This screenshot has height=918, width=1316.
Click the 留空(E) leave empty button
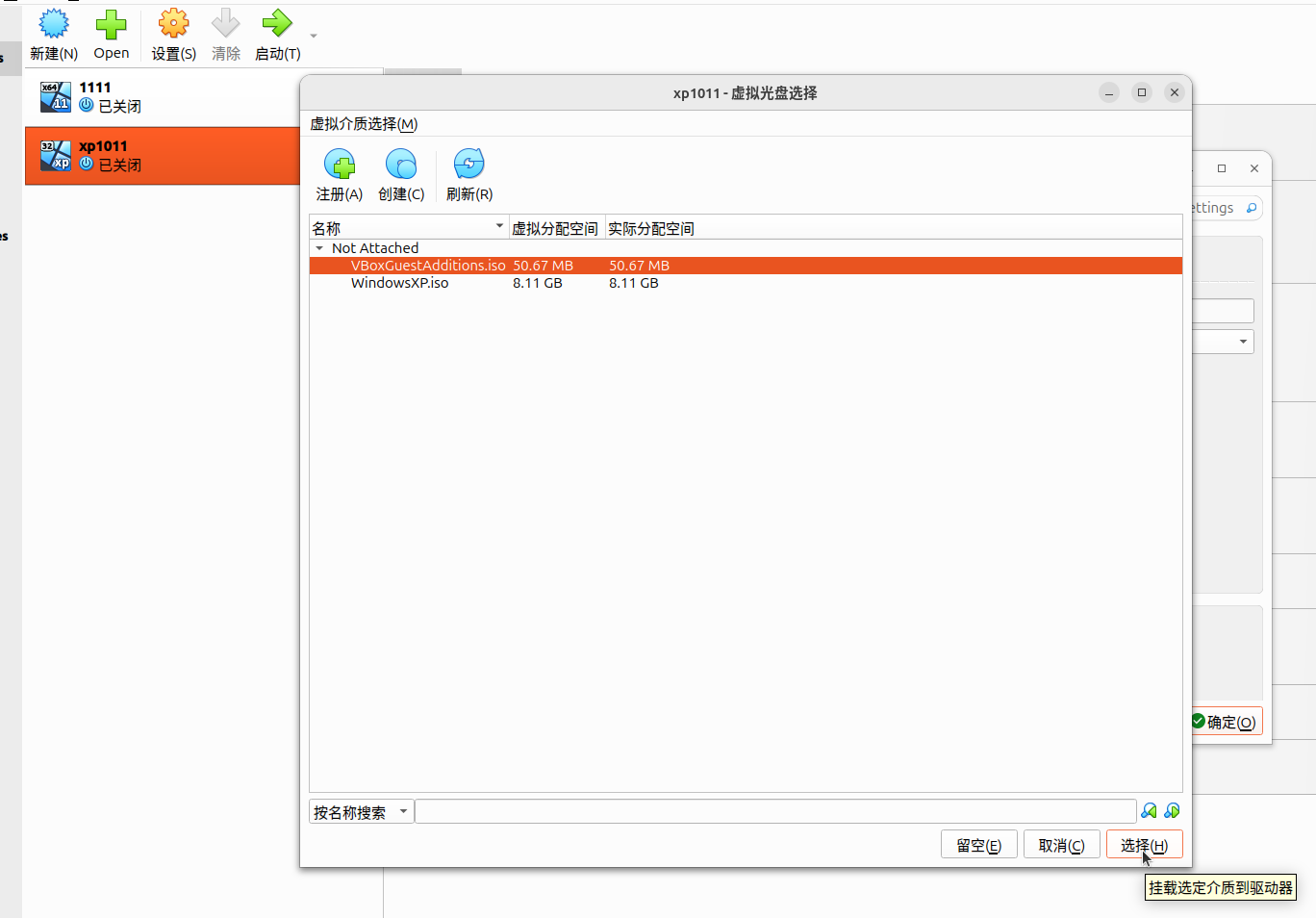click(x=979, y=845)
